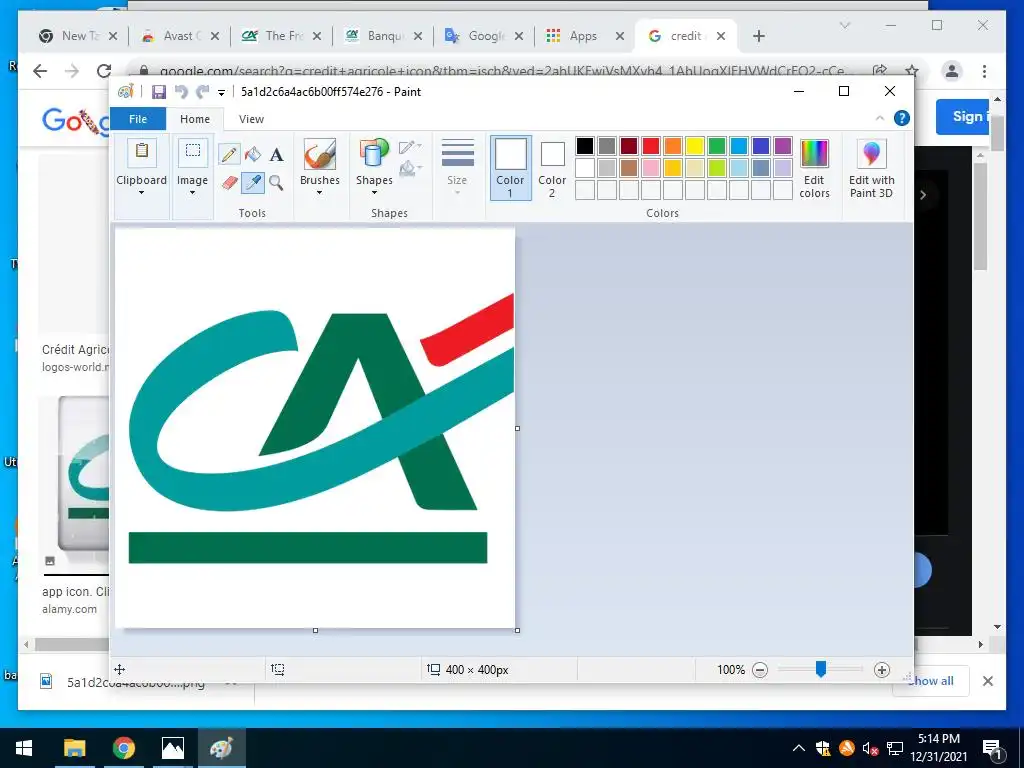Click the Chrome back arrow
This screenshot has width=1024, height=768.
pos(40,71)
